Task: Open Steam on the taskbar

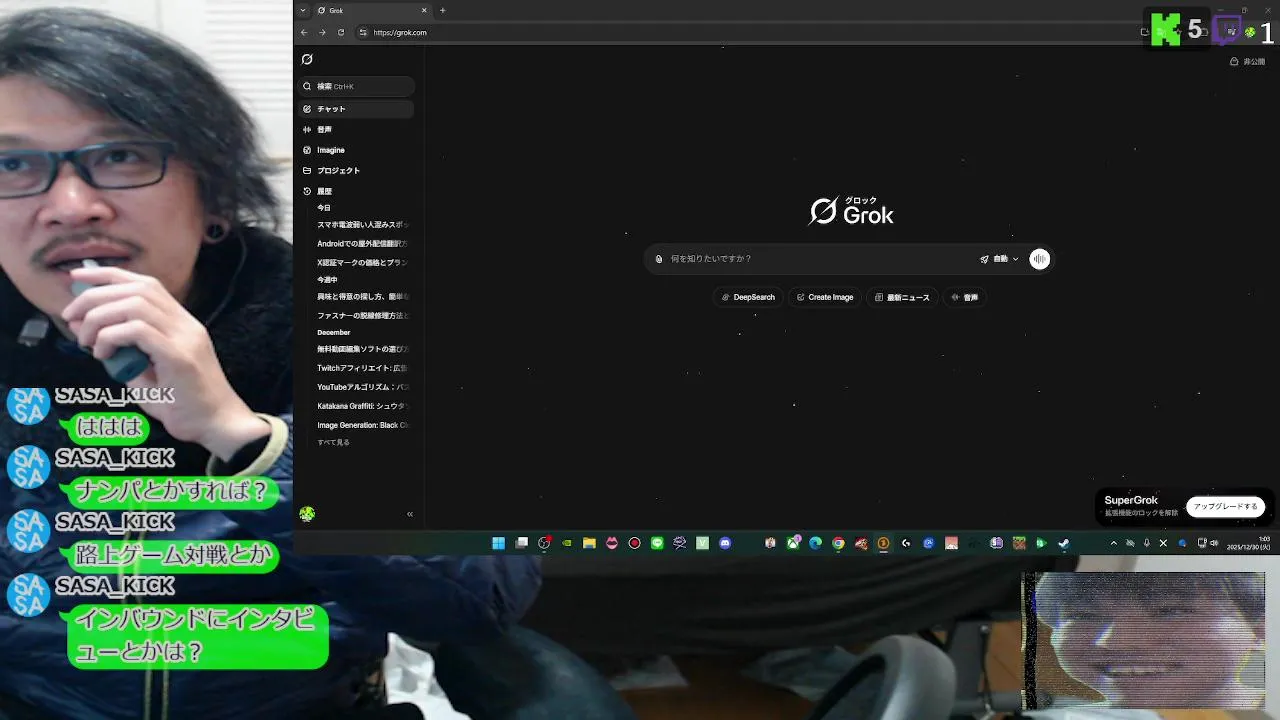Action: tap(1063, 543)
